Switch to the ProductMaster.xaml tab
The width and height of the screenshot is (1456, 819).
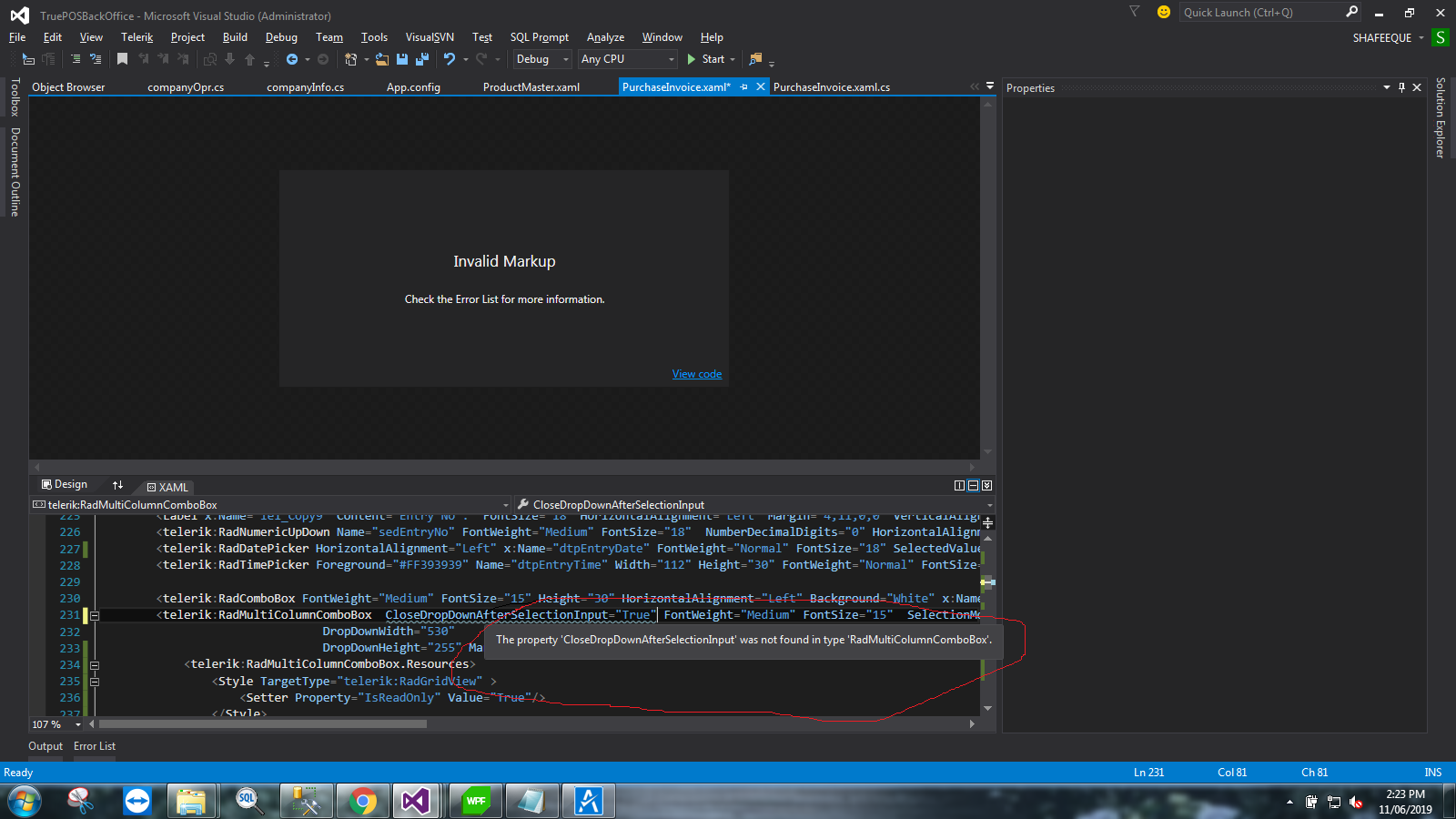(x=531, y=87)
